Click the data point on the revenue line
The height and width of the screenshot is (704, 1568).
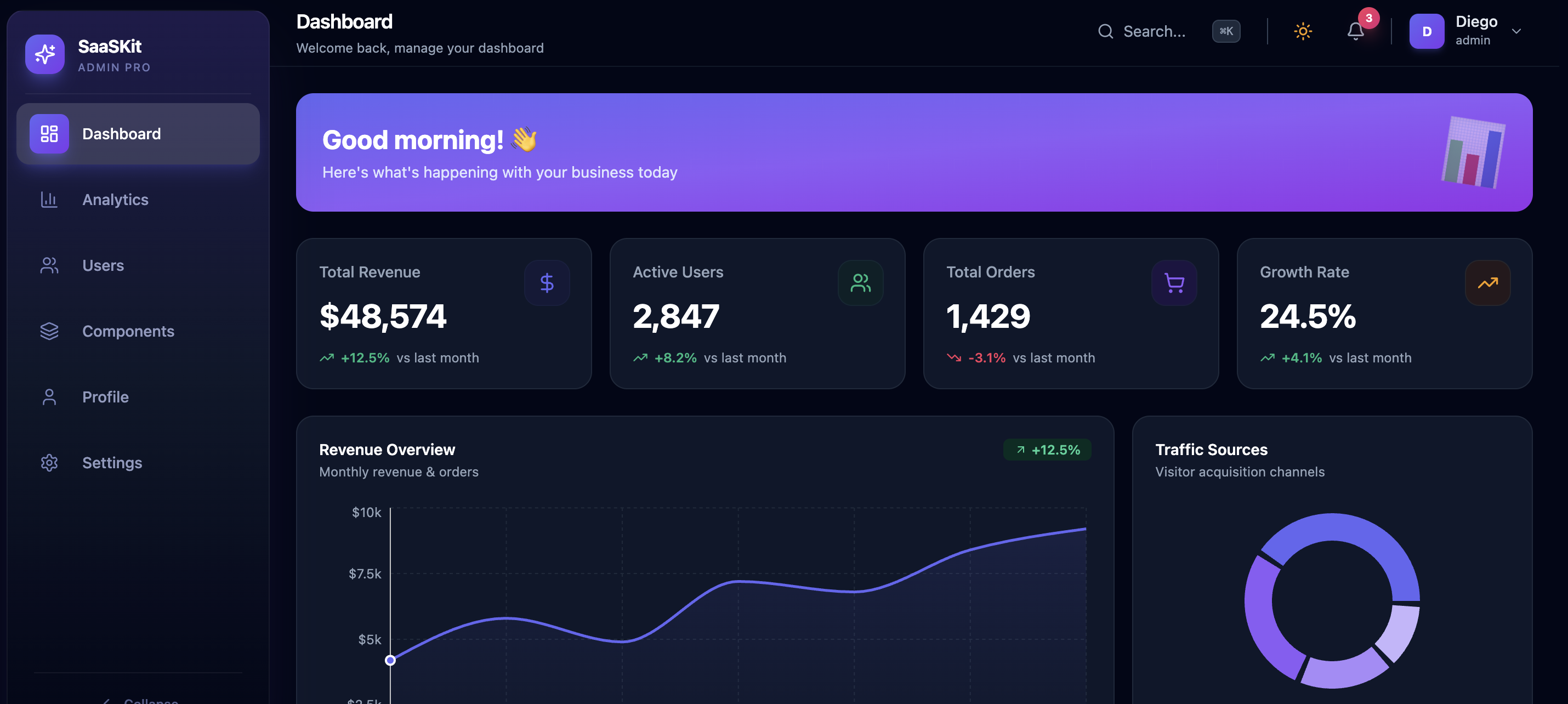390,660
